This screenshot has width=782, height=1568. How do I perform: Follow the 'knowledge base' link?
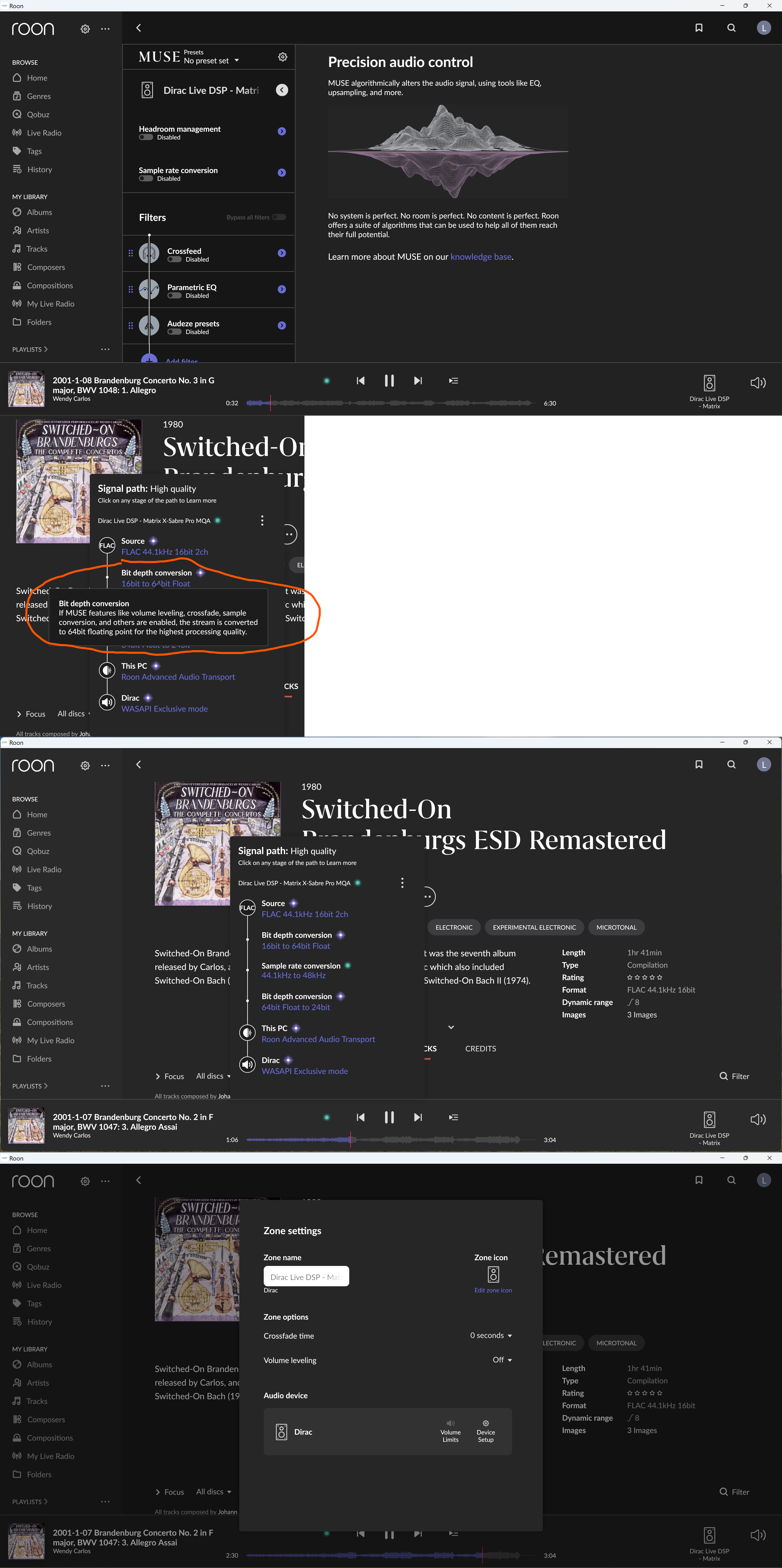(x=481, y=257)
